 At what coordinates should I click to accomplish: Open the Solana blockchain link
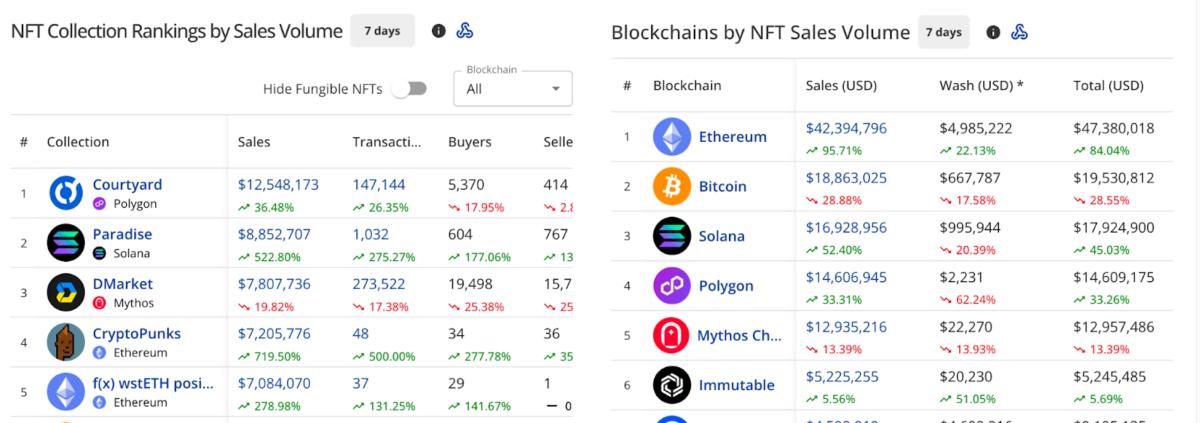click(x=721, y=236)
